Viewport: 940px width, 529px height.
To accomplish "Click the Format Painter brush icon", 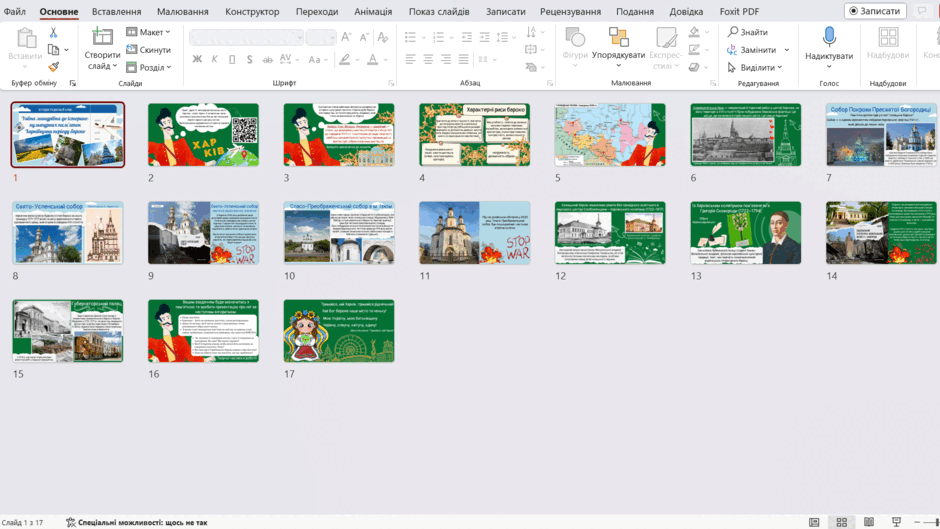I will click(x=53, y=67).
